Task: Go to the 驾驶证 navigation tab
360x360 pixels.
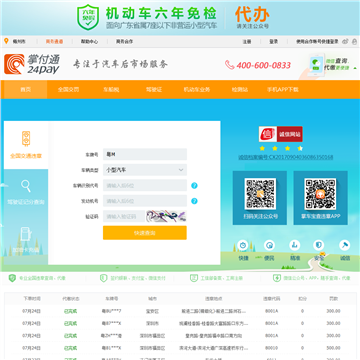Action: (x=154, y=89)
